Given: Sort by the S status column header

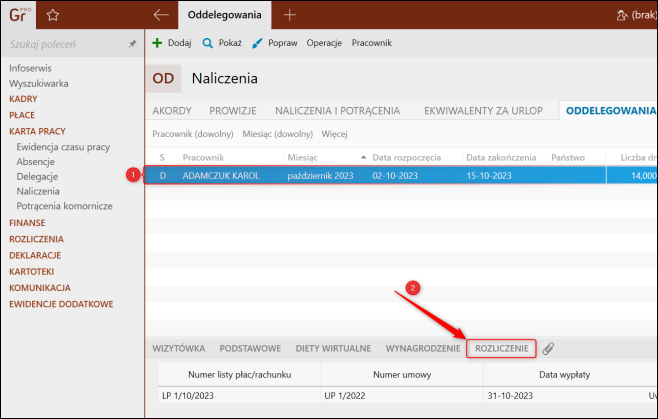Looking at the screenshot, I should pyautogui.click(x=162, y=157).
